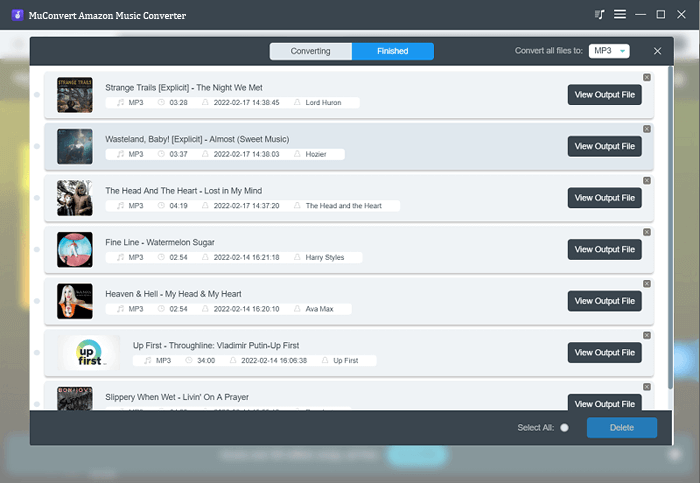The height and width of the screenshot is (483, 700).
Task: Click the finished list vertical scrollbar
Action: [x=670, y=228]
